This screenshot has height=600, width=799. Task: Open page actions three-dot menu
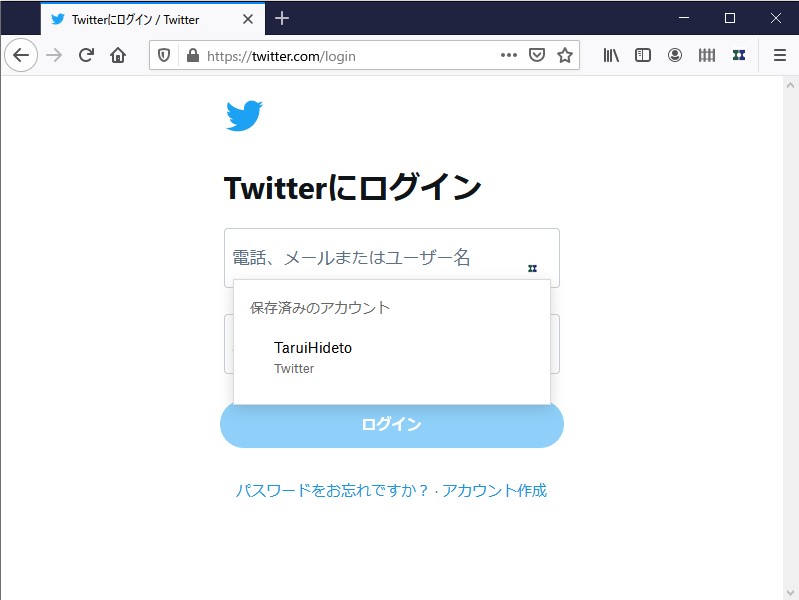(x=509, y=55)
